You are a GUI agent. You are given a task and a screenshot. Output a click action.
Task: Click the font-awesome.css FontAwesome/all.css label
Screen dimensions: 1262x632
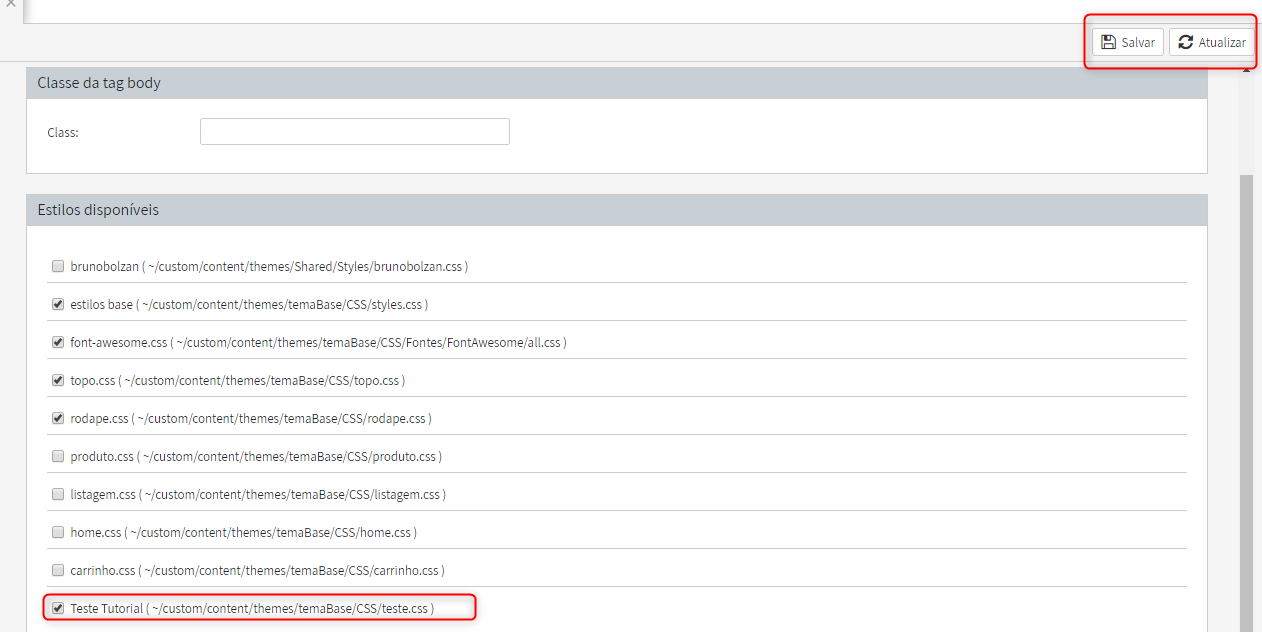coord(318,342)
